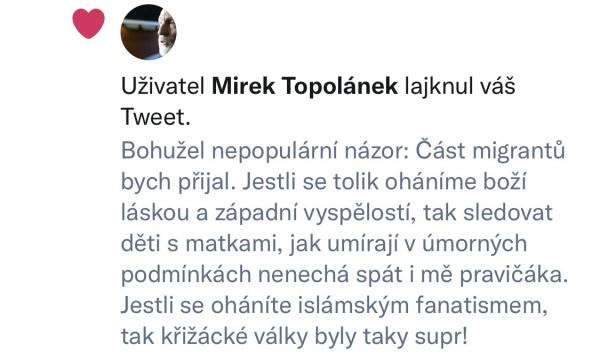600x361 pixels.
Task: Click last tweet line 'tak křižácké války'
Action: pos(294,337)
